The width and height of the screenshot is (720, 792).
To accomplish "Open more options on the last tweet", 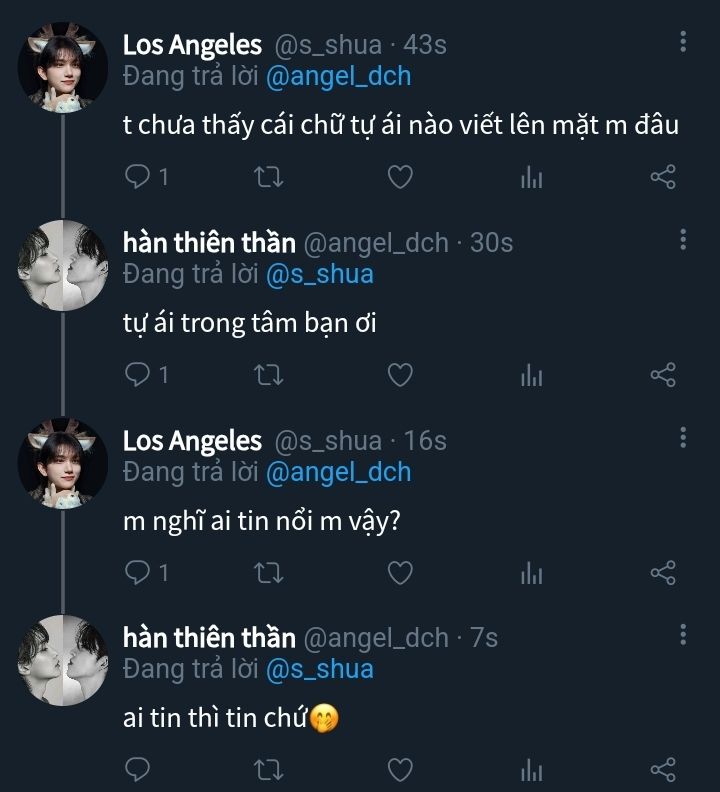I will (683, 635).
